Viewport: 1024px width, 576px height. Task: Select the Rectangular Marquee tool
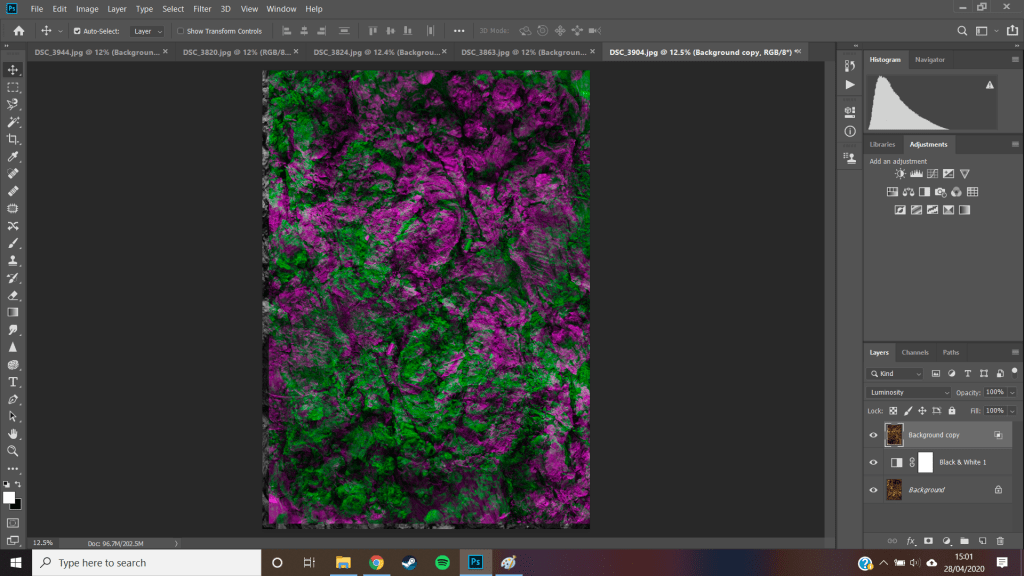tap(13, 87)
